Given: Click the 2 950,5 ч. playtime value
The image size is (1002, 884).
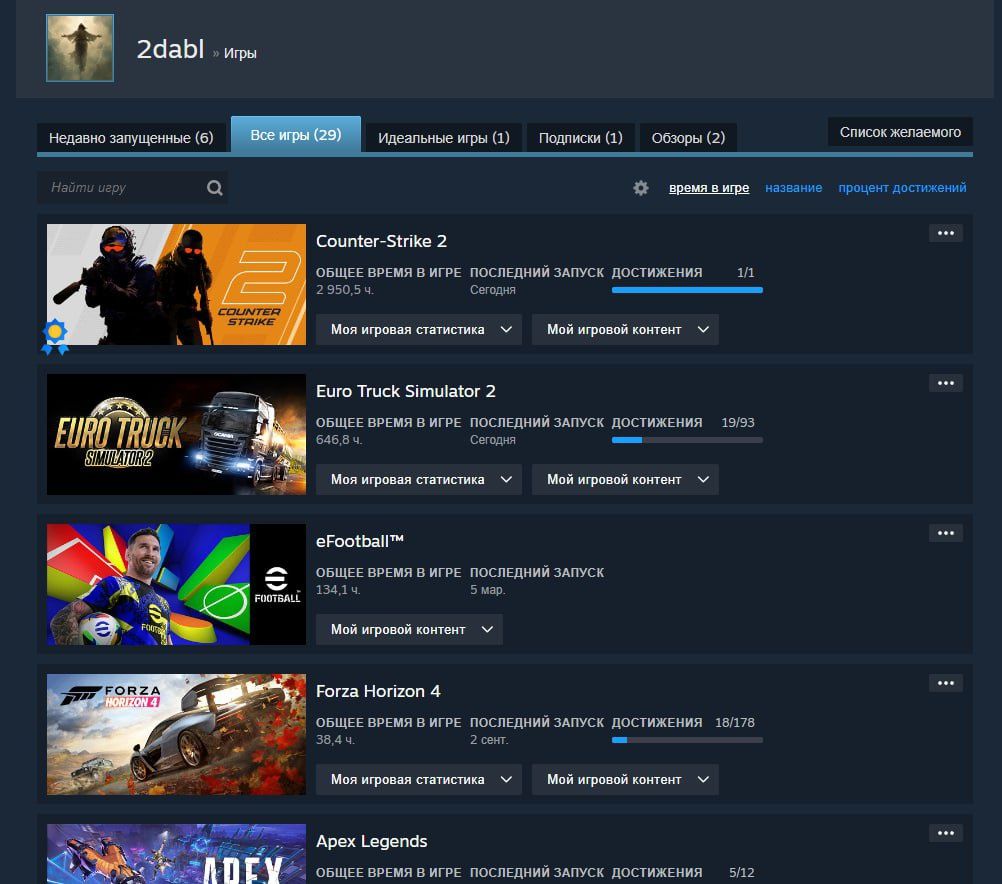Looking at the screenshot, I should coord(344,290).
